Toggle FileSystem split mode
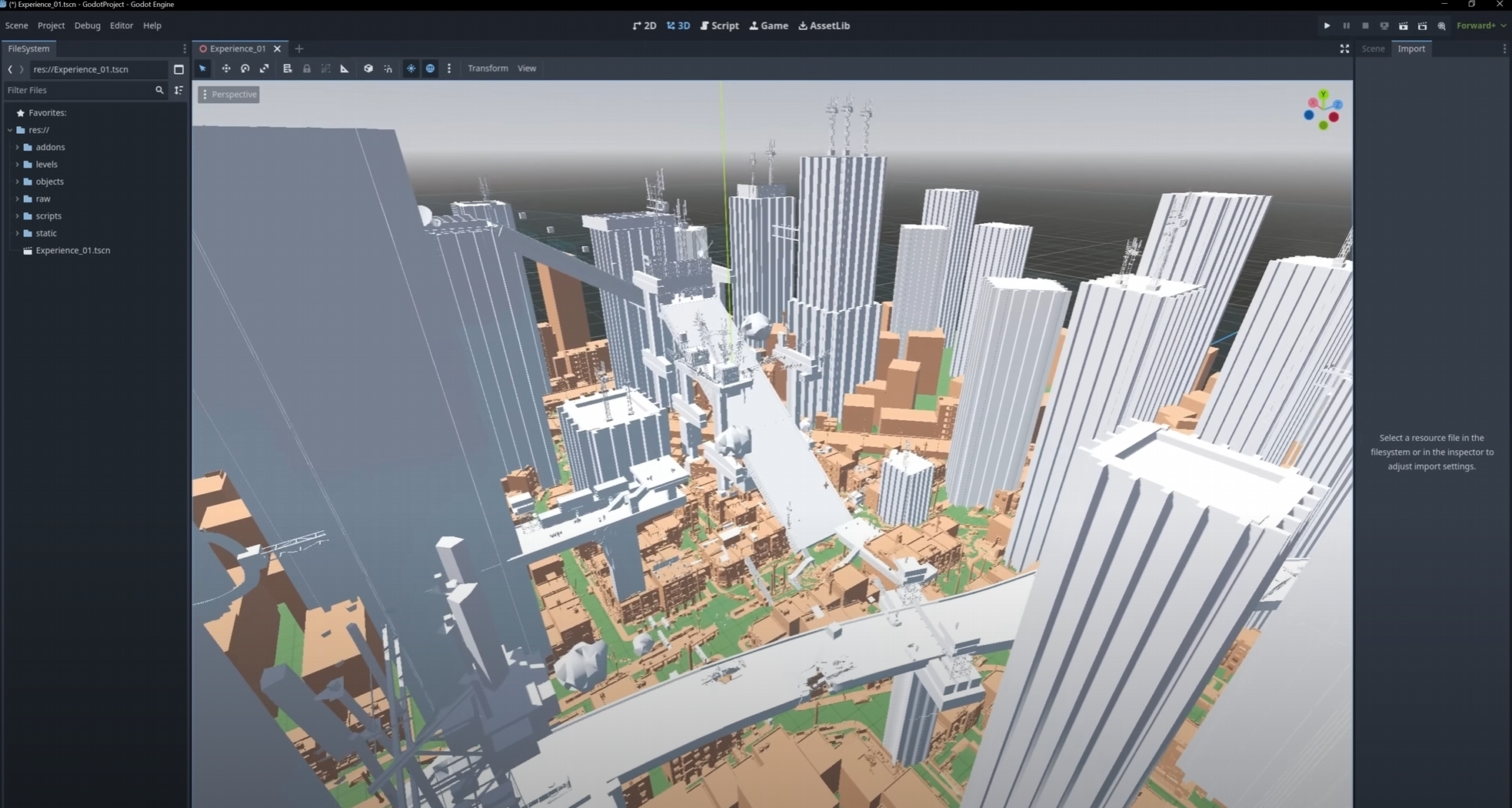 click(x=178, y=69)
